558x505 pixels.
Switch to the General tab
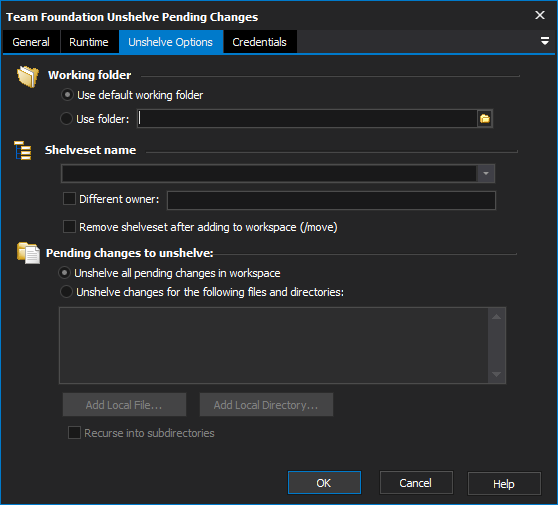[x=31, y=42]
